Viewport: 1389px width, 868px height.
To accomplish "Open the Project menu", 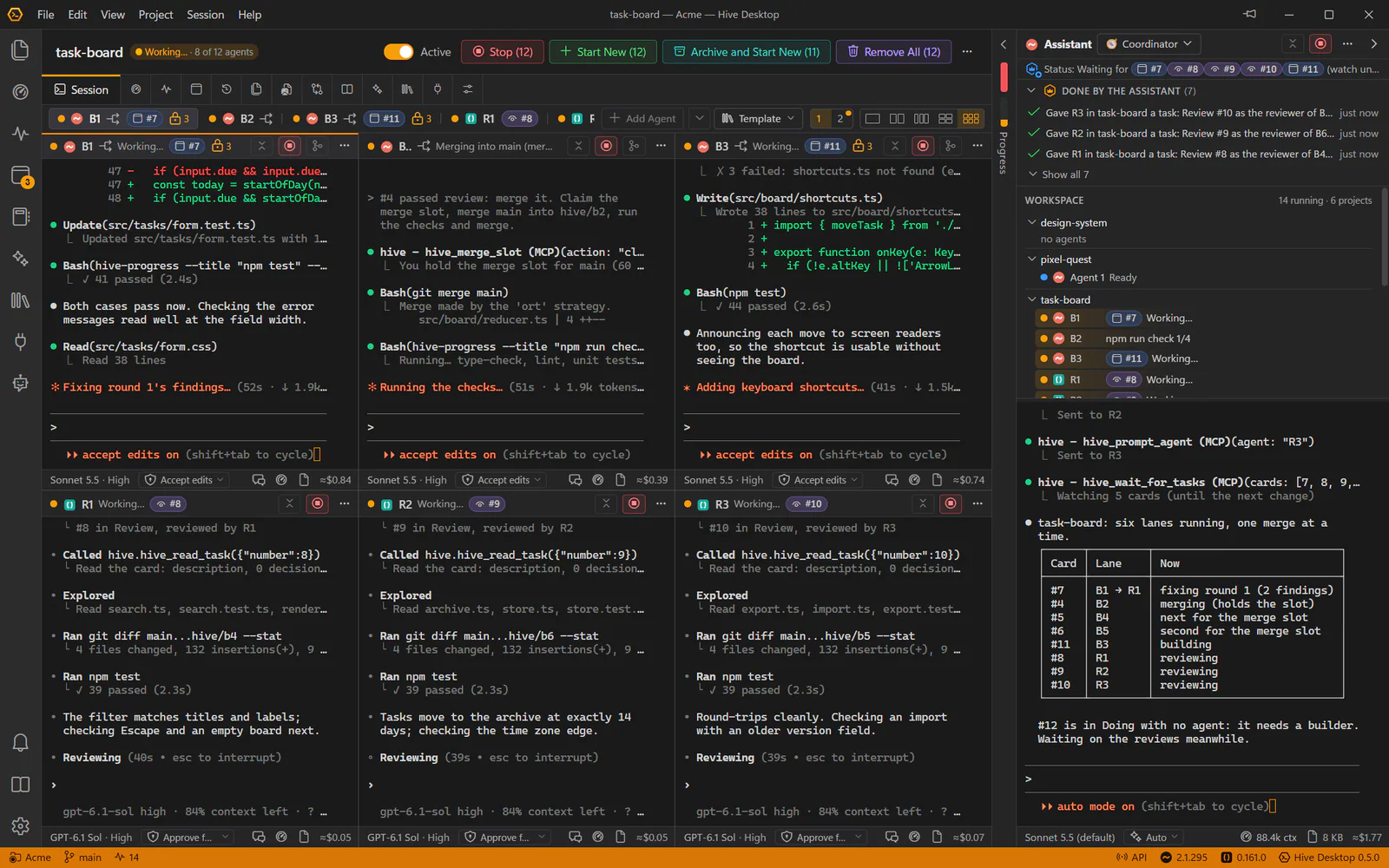I will pos(155,15).
